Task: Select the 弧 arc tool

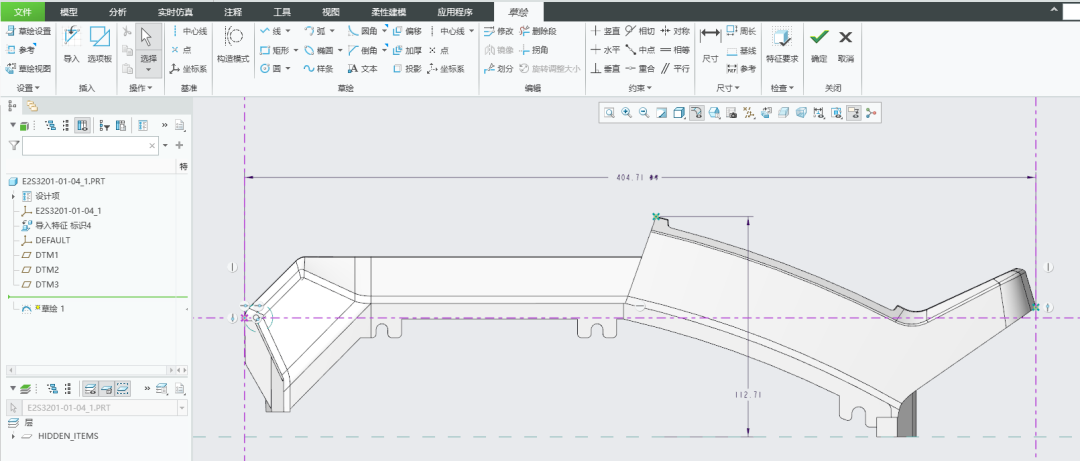Action: click(x=315, y=31)
